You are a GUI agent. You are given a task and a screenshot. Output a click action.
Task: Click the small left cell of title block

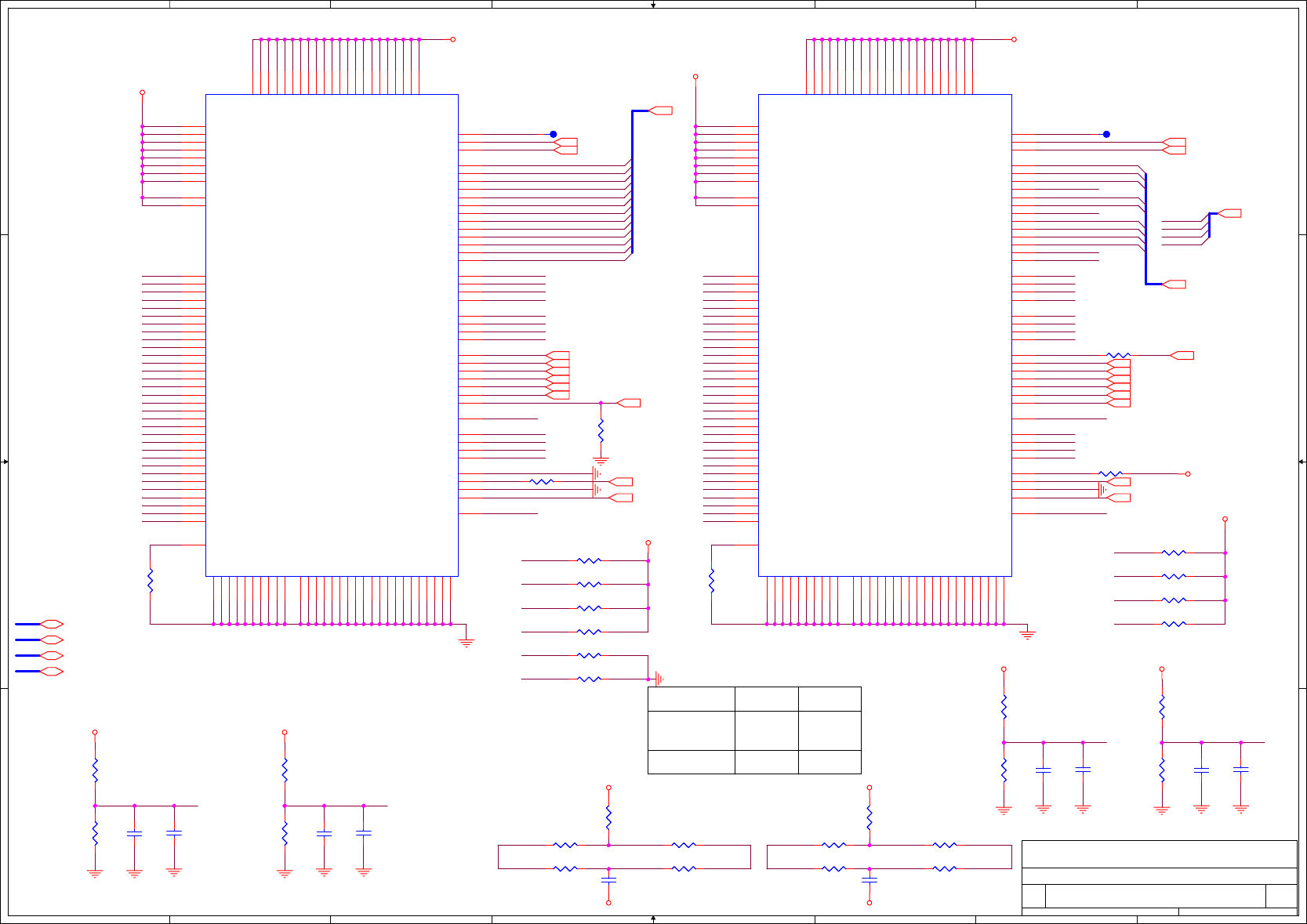1033,896
